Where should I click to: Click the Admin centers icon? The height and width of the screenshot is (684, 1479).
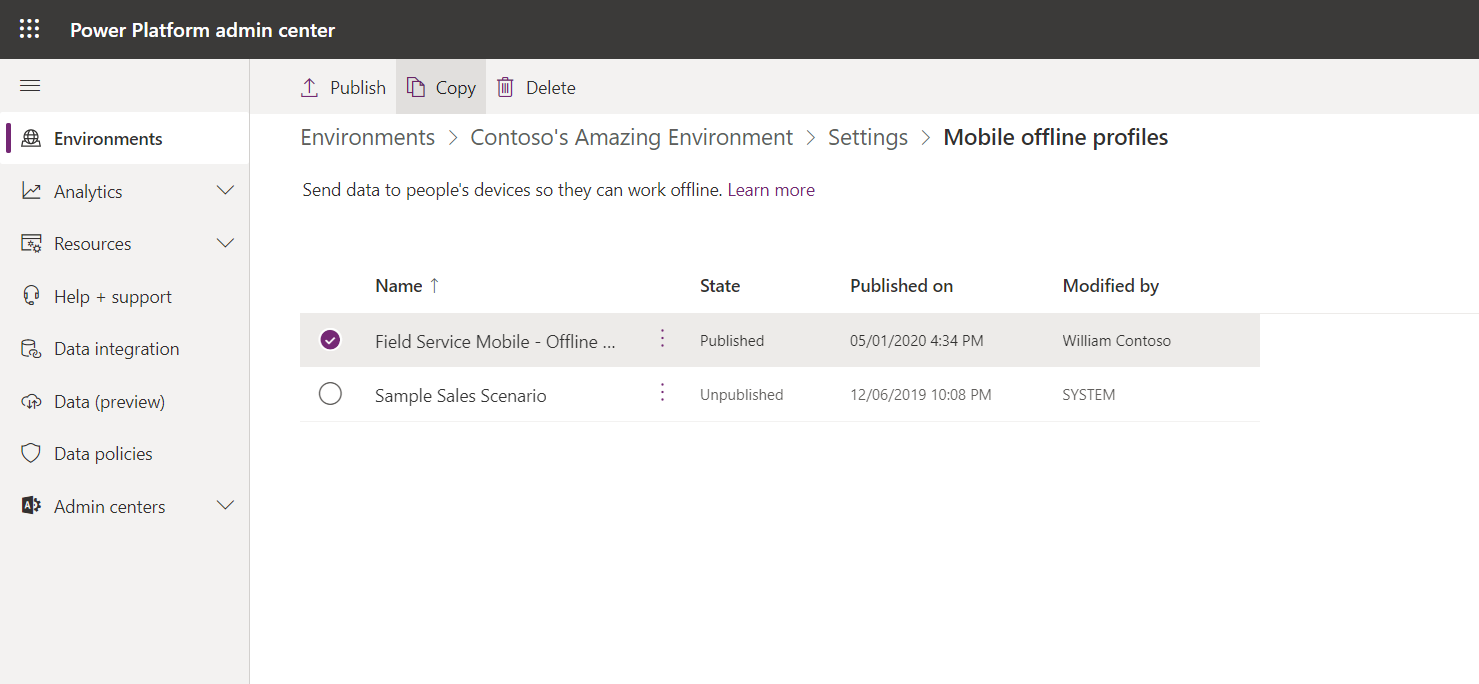tap(32, 506)
